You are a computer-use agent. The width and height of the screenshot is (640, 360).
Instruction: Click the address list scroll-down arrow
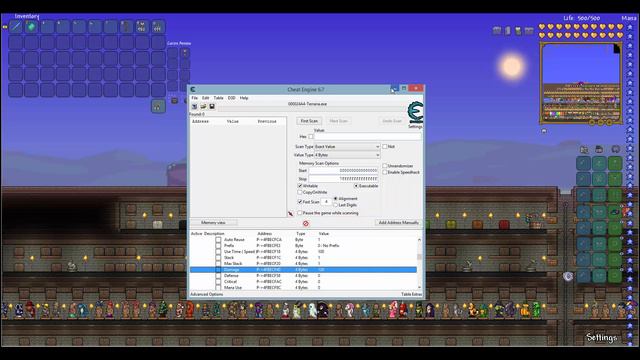(419, 287)
